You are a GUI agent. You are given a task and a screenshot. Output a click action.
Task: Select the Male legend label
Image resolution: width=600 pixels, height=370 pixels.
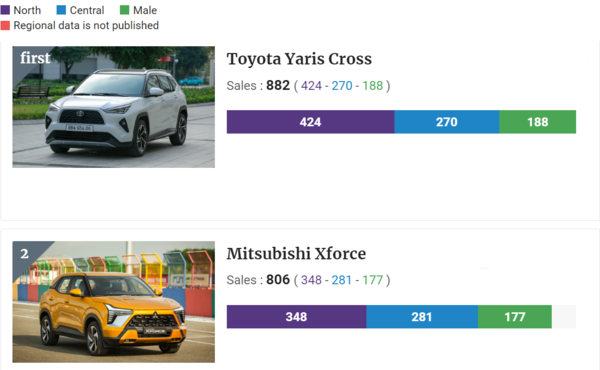point(145,10)
